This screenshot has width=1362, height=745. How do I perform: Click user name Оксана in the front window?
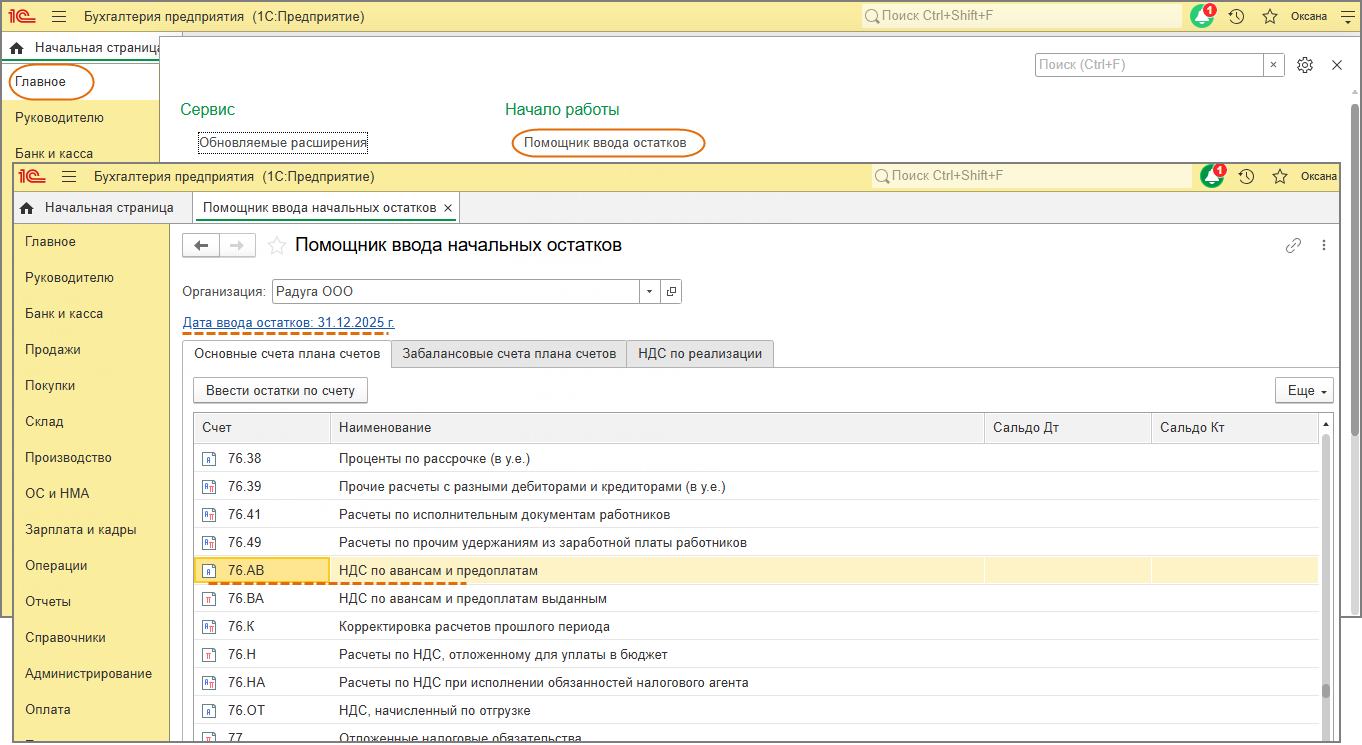click(1319, 177)
